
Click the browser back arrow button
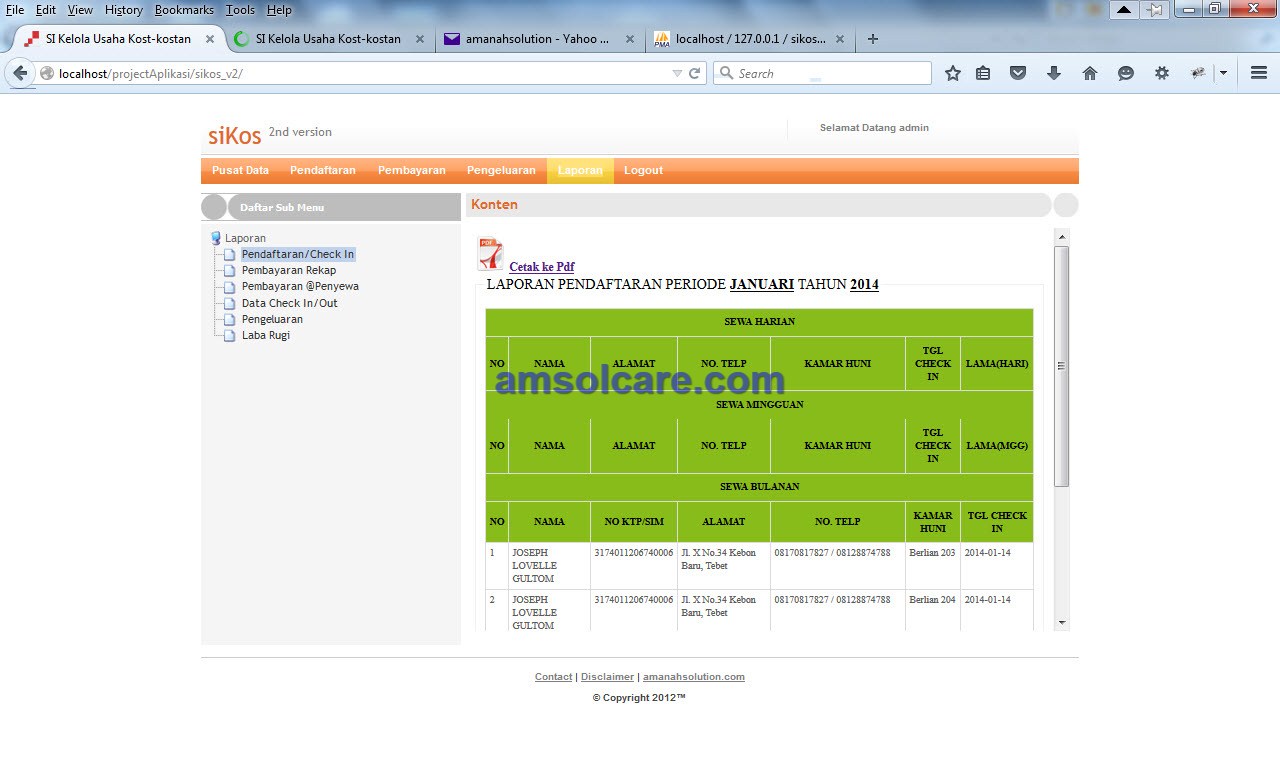(20, 73)
